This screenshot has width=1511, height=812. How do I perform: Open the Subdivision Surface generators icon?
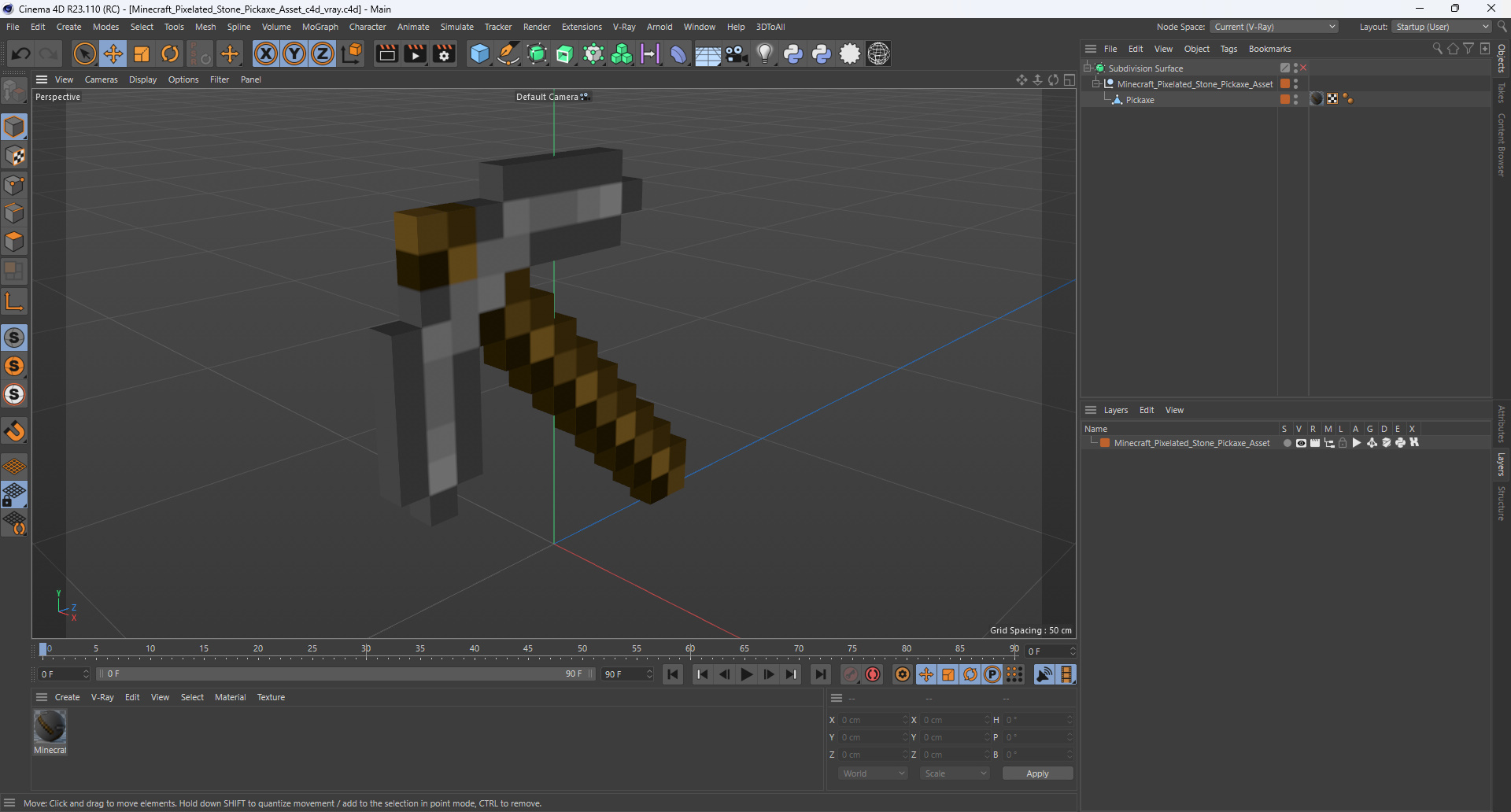pyautogui.click(x=537, y=54)
